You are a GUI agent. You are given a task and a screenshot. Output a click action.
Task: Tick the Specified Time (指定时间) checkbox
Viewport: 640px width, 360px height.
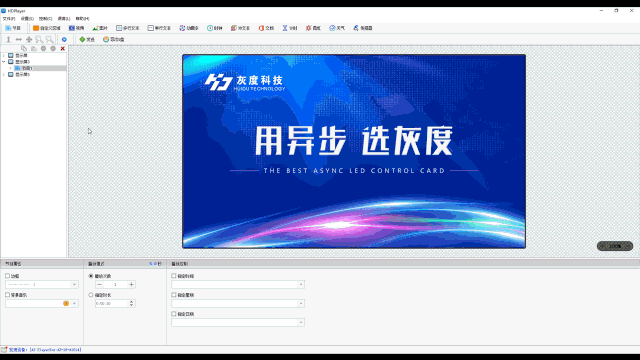click(174, 276)
